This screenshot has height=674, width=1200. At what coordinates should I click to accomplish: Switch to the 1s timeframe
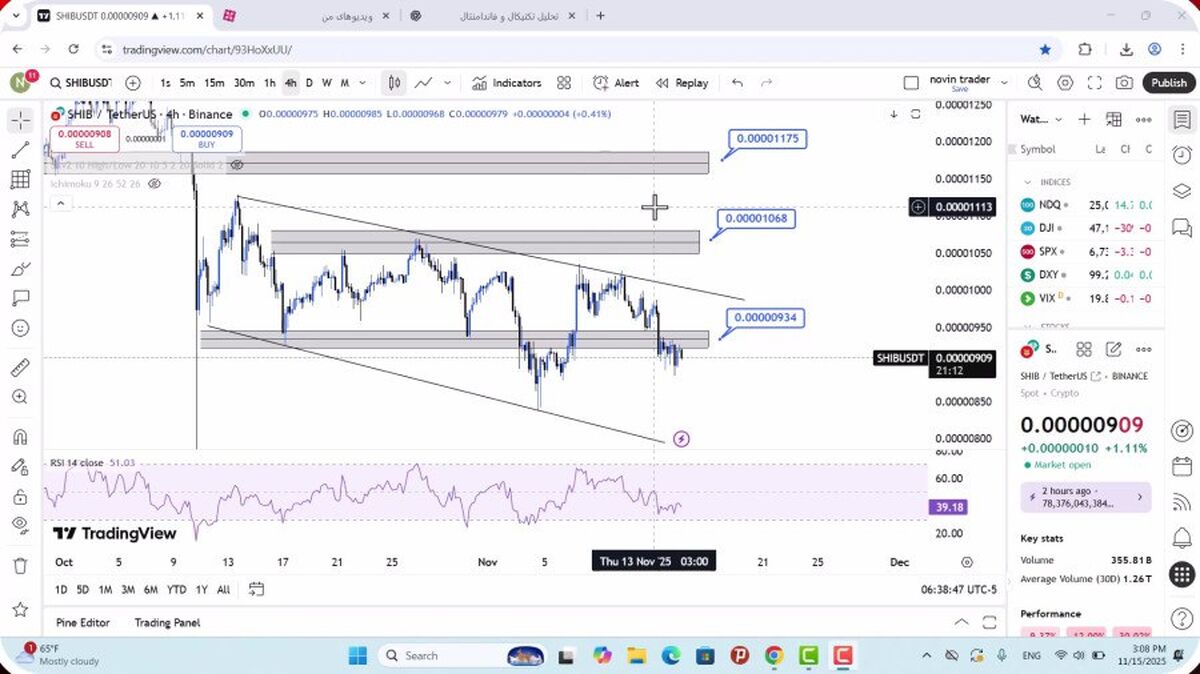pyautogui.click(x=165, y=83)
